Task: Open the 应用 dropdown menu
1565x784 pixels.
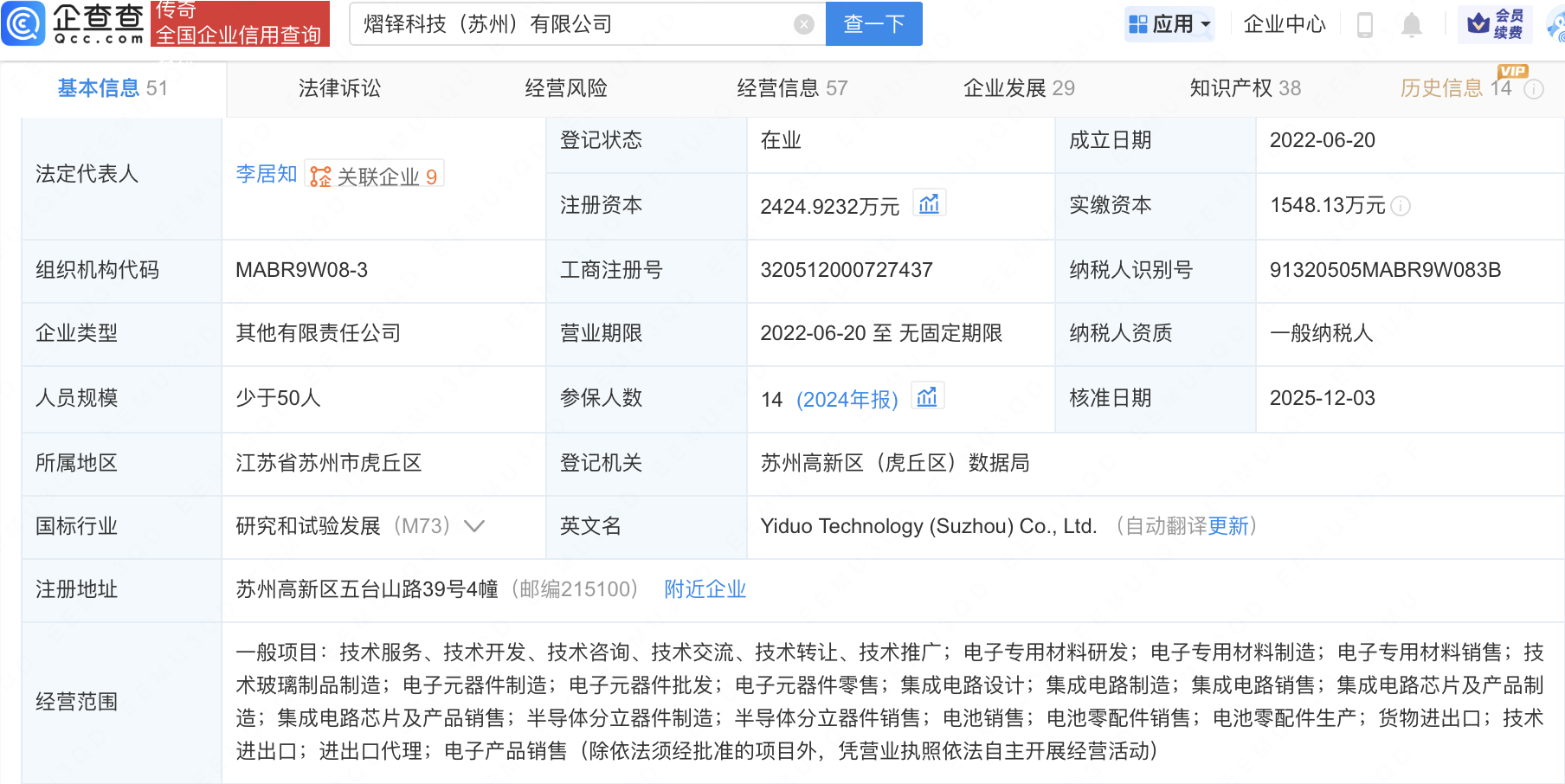Action: pyautogui.click(x=1169, y=23)
